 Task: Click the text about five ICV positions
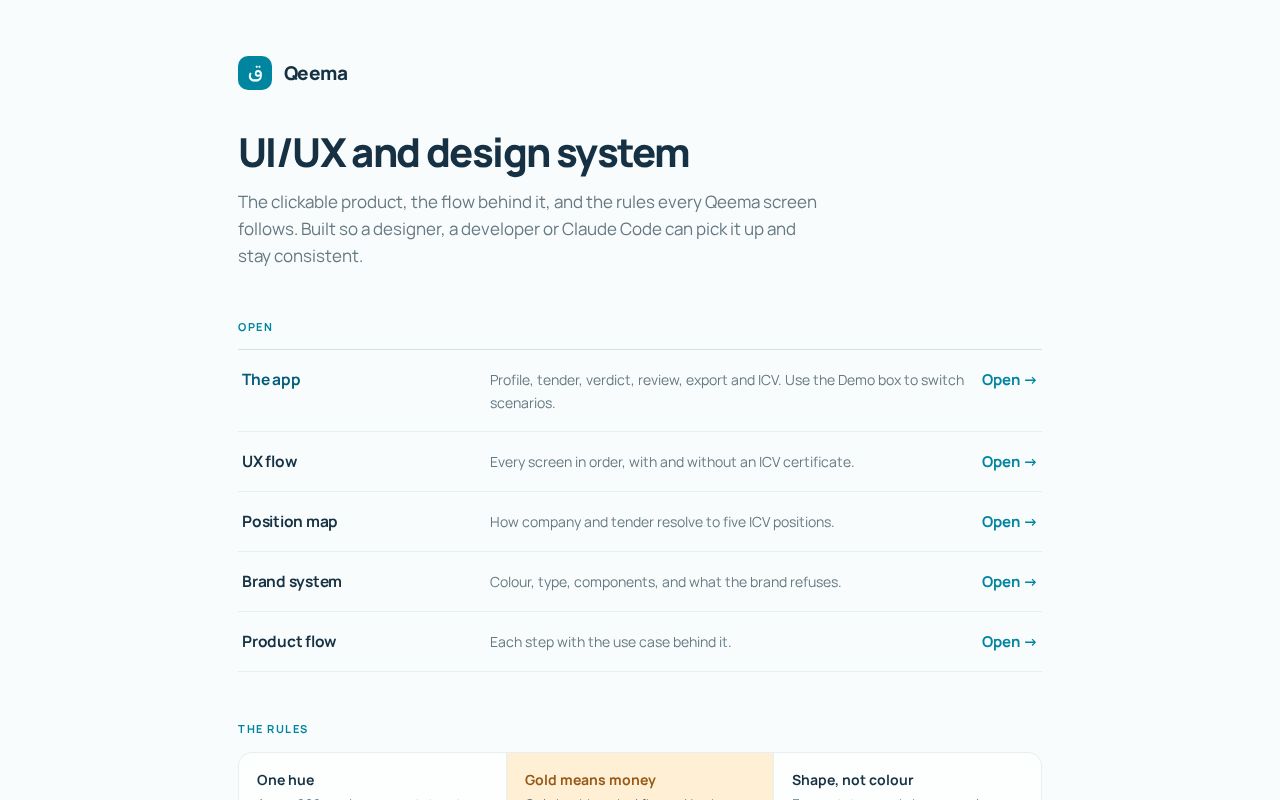pyautogui.click(x=662, y=522)
